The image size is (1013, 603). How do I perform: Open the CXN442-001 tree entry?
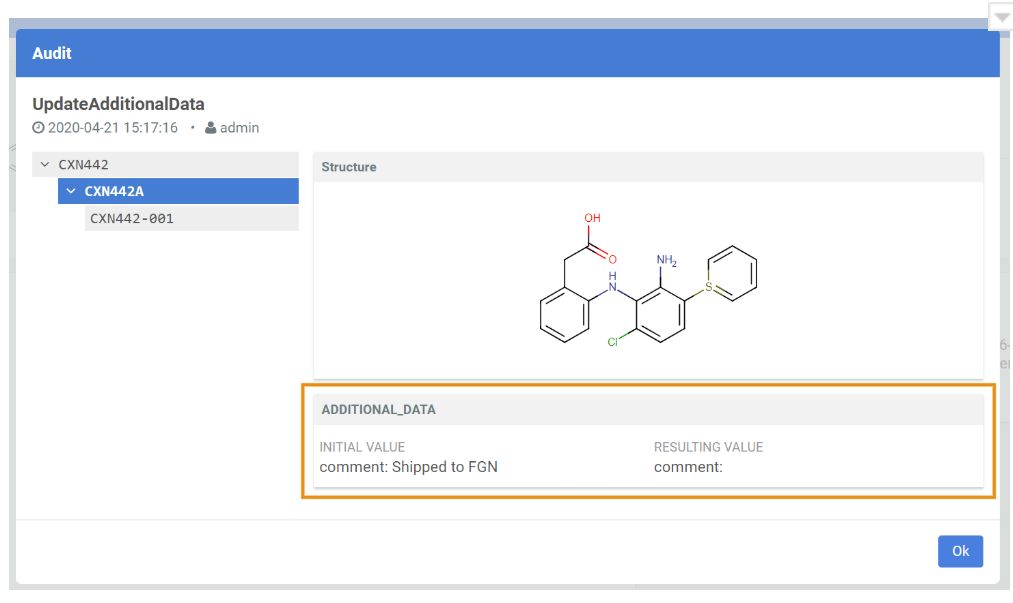click(132, 218)
